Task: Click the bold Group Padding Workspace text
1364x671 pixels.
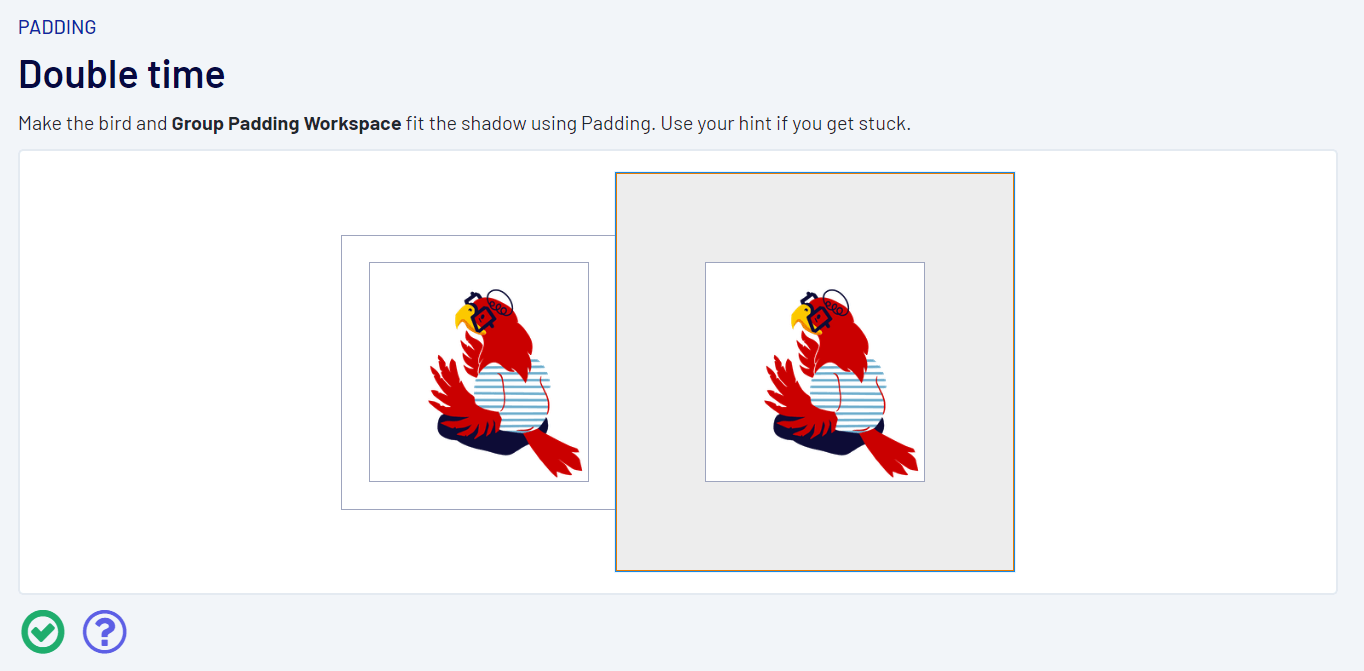Action: [286, 124]
